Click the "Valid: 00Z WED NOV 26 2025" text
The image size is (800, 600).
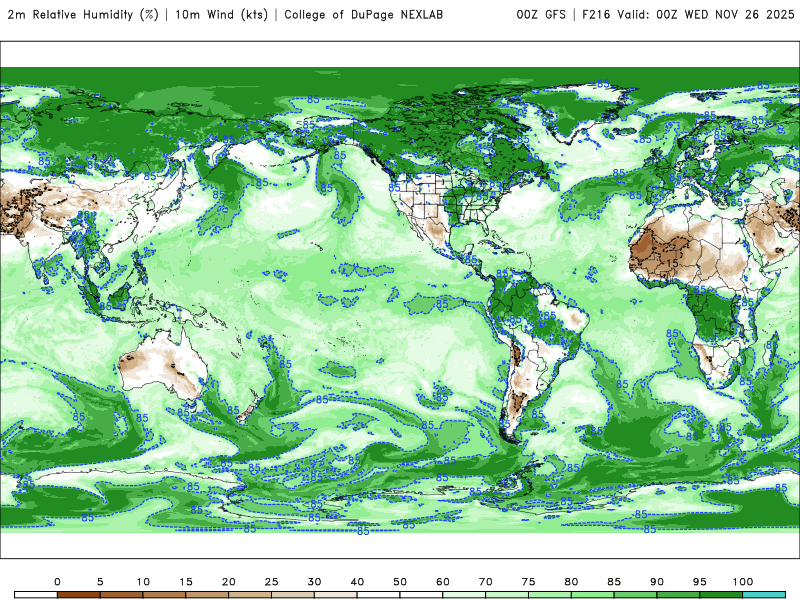706,14
